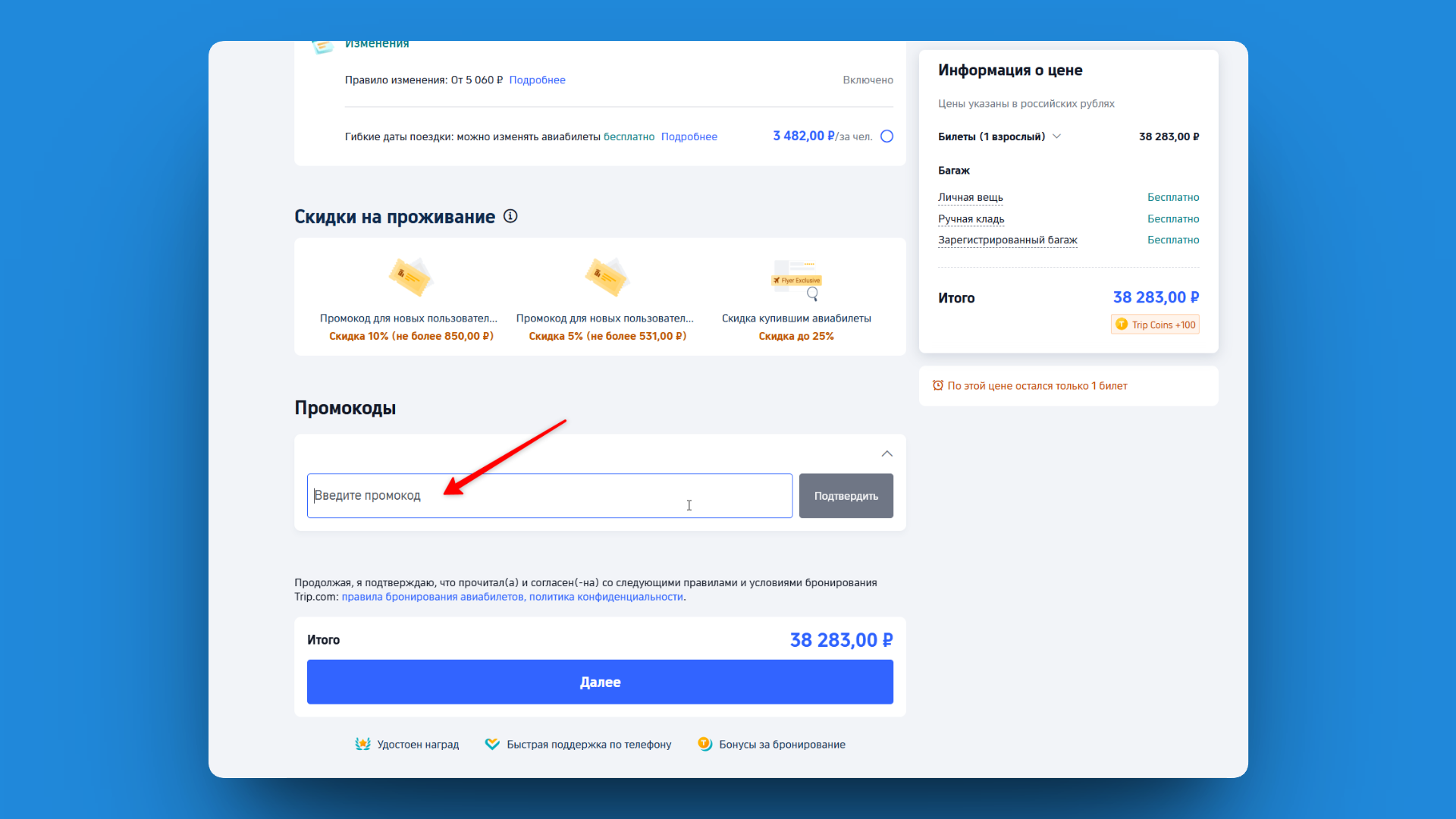Click inside the Введите промокод field
The height and width of the screenshot is (819, 1456).
point(549,495)
